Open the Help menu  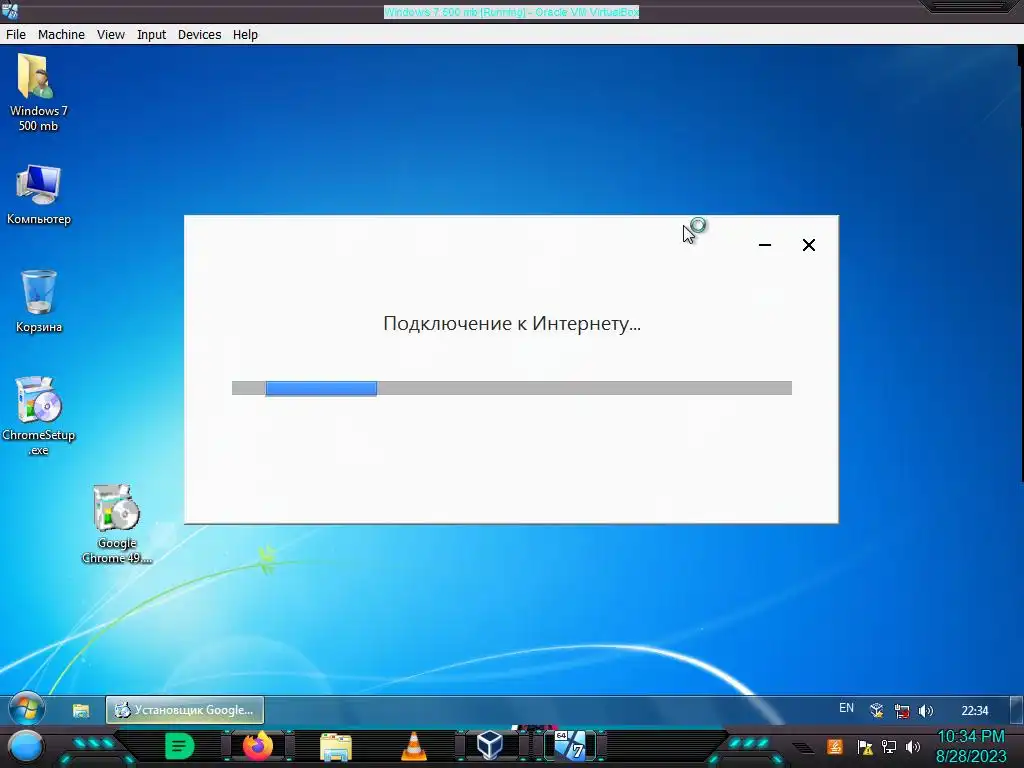pos(246,35)
